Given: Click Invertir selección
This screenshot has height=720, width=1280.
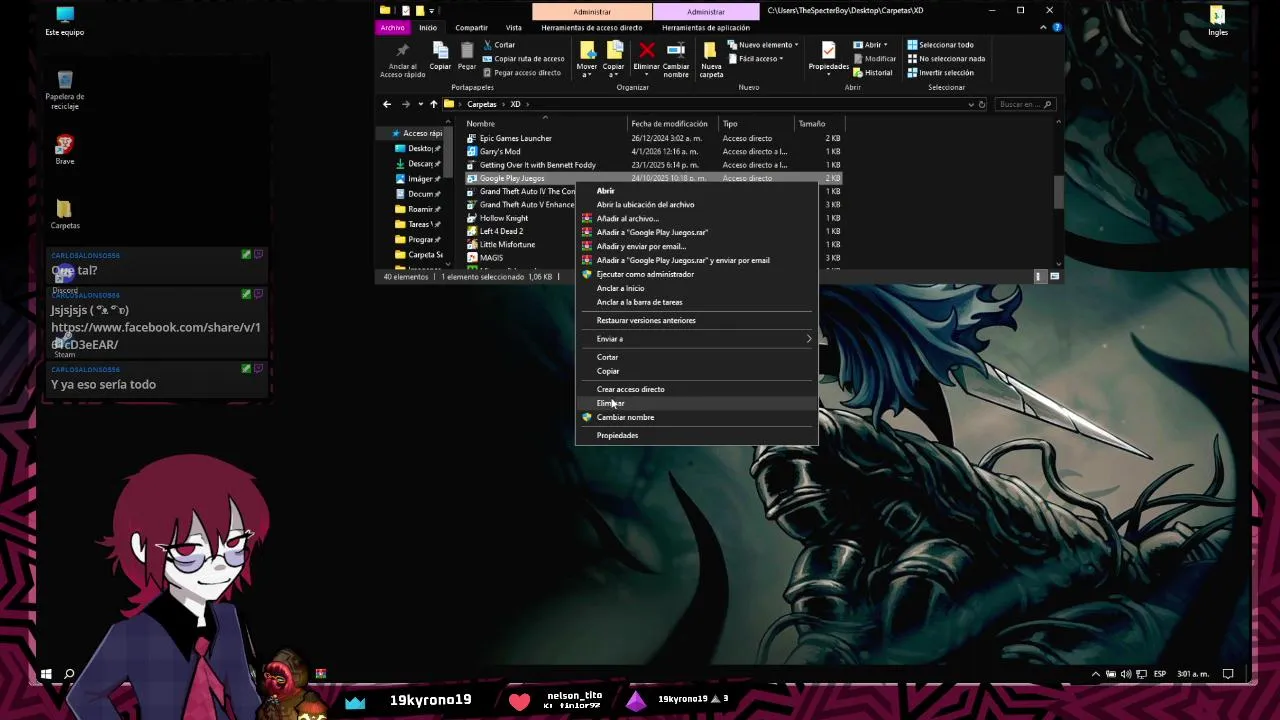Looking at the screenshot, I should (940, 73).
